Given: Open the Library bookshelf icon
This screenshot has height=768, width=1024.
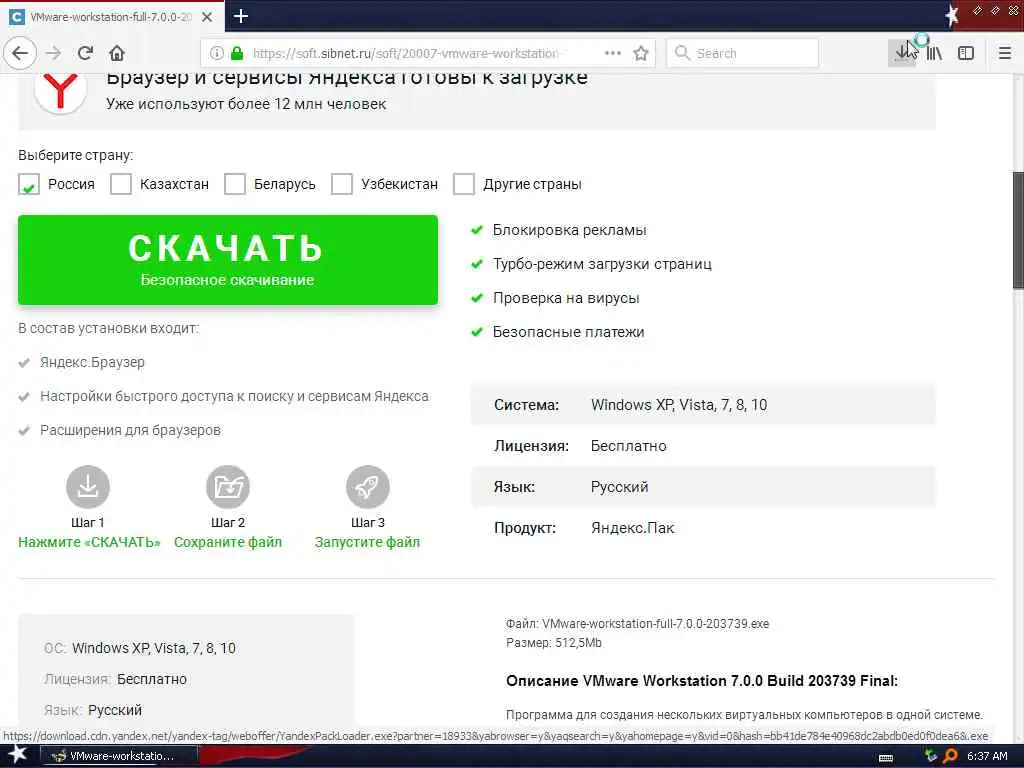Looking at the screenshot, I should [x=934, y=53].
